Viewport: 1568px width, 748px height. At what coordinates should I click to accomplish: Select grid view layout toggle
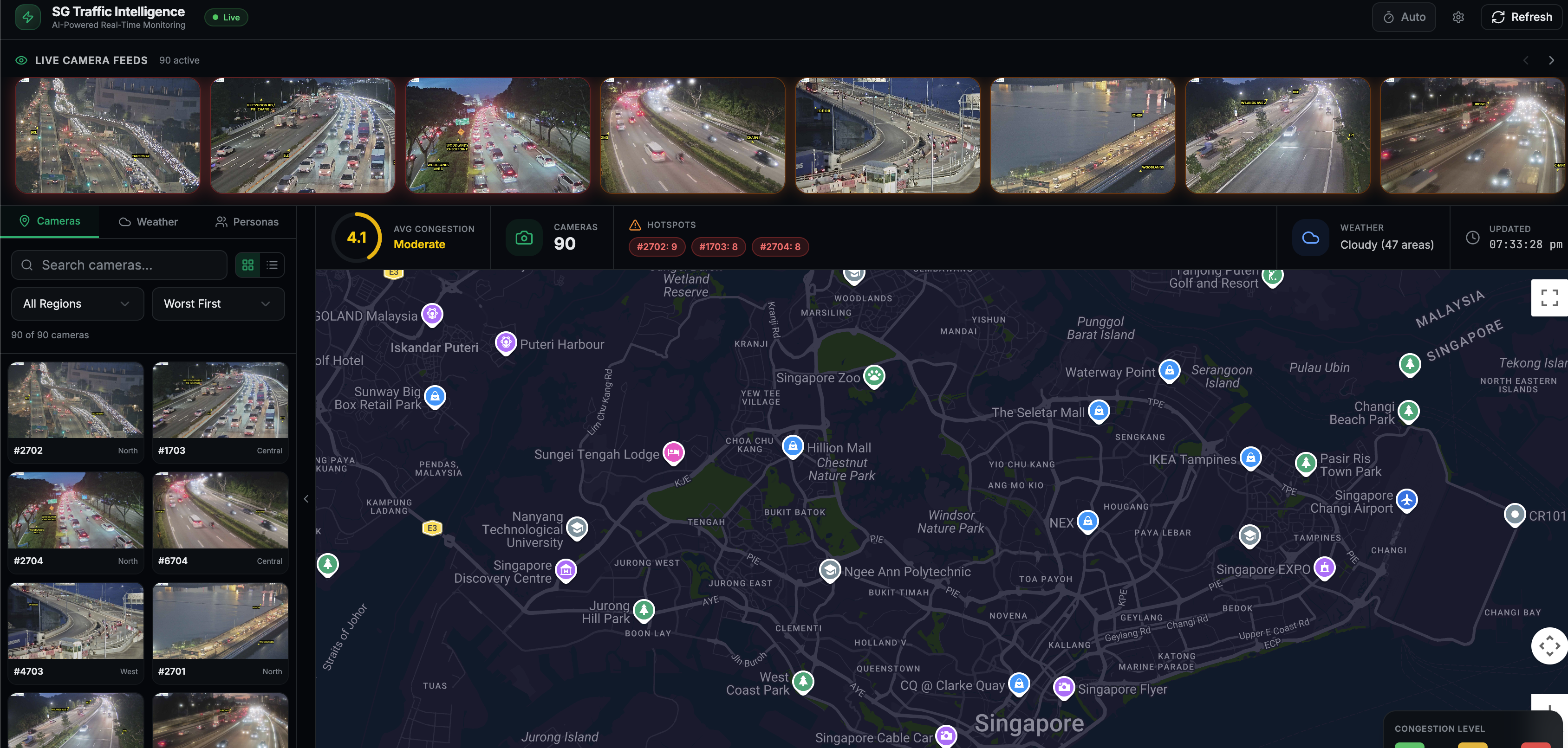[248, 265]
